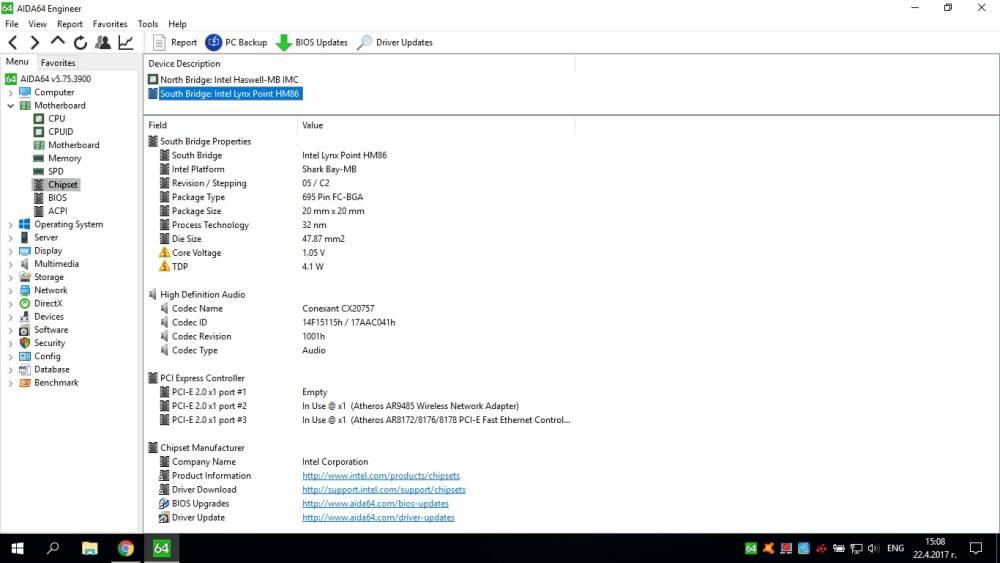Go up one level with the up arrow icon
Viewport: 1000px width, 563px height.
[x=57, y=41]
